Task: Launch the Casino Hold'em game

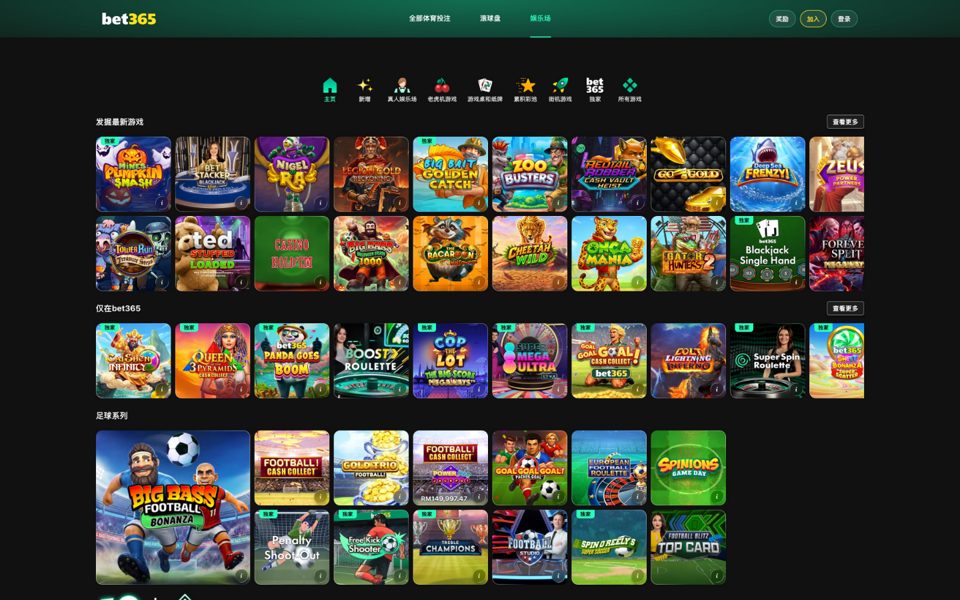Action: [x=292, y=253]
